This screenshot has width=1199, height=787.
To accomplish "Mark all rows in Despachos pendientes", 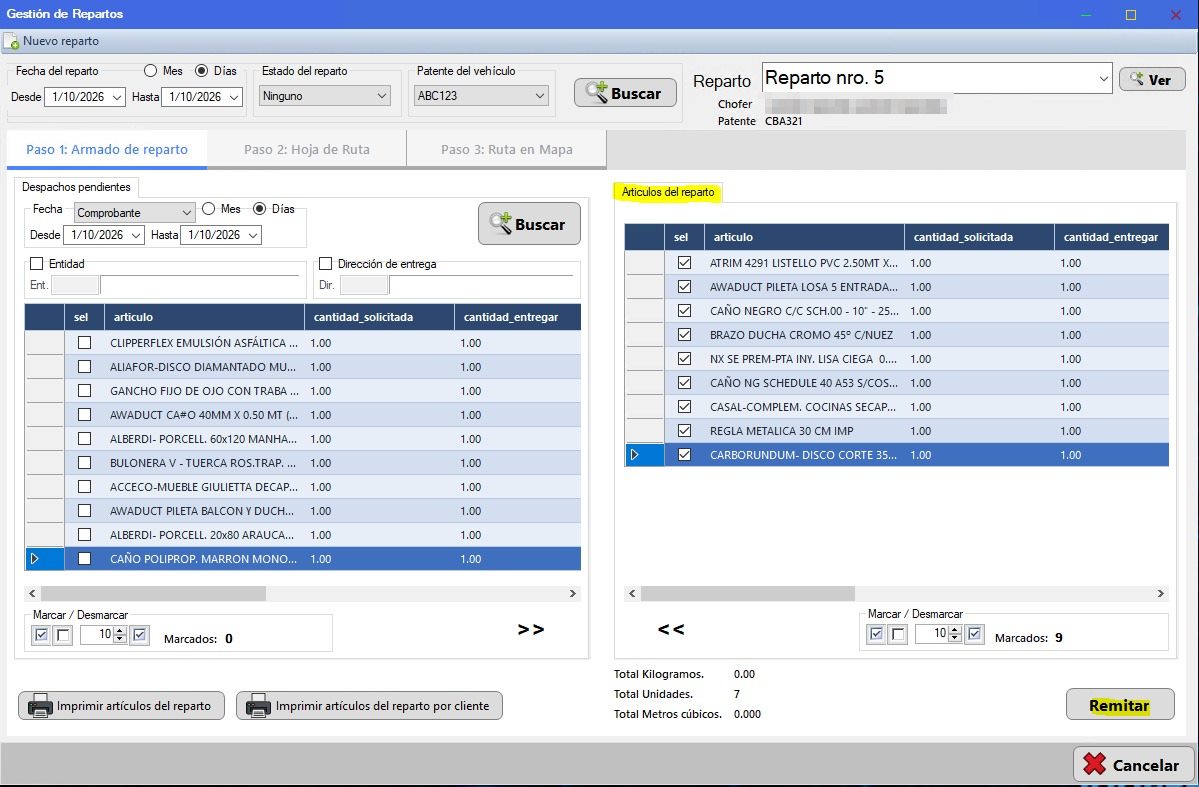I will coord(41,635).
